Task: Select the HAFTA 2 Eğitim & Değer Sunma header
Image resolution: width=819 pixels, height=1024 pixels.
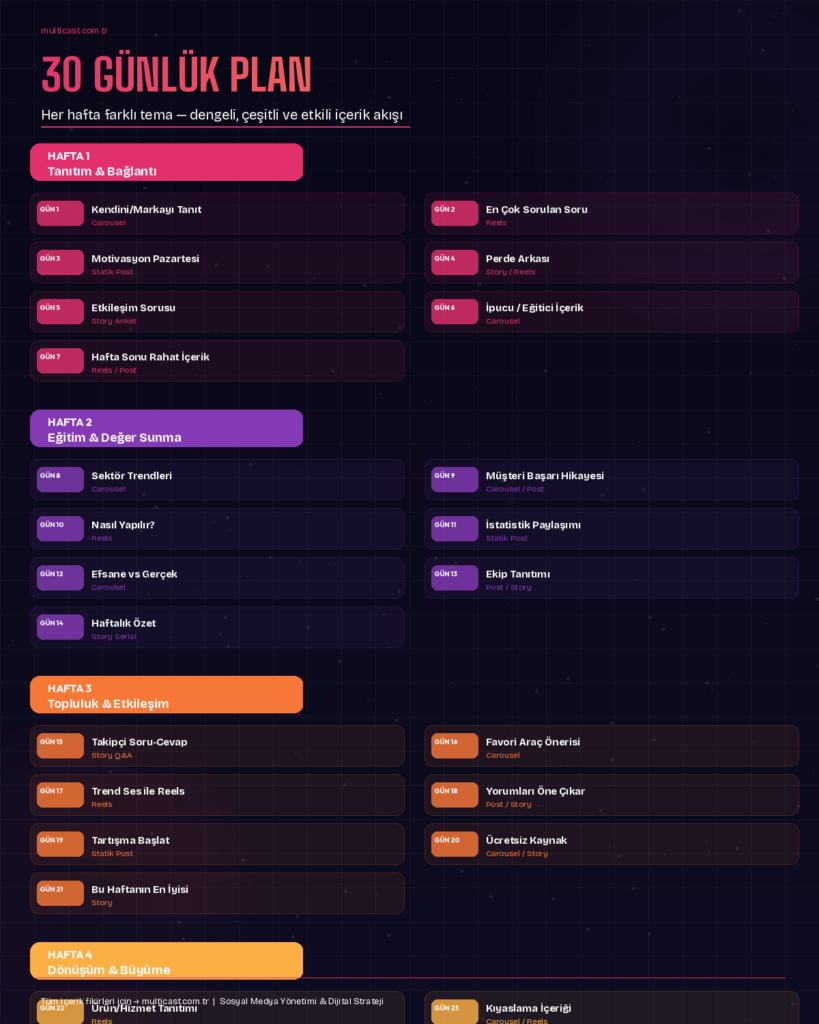Action: (x=166, y=428)
